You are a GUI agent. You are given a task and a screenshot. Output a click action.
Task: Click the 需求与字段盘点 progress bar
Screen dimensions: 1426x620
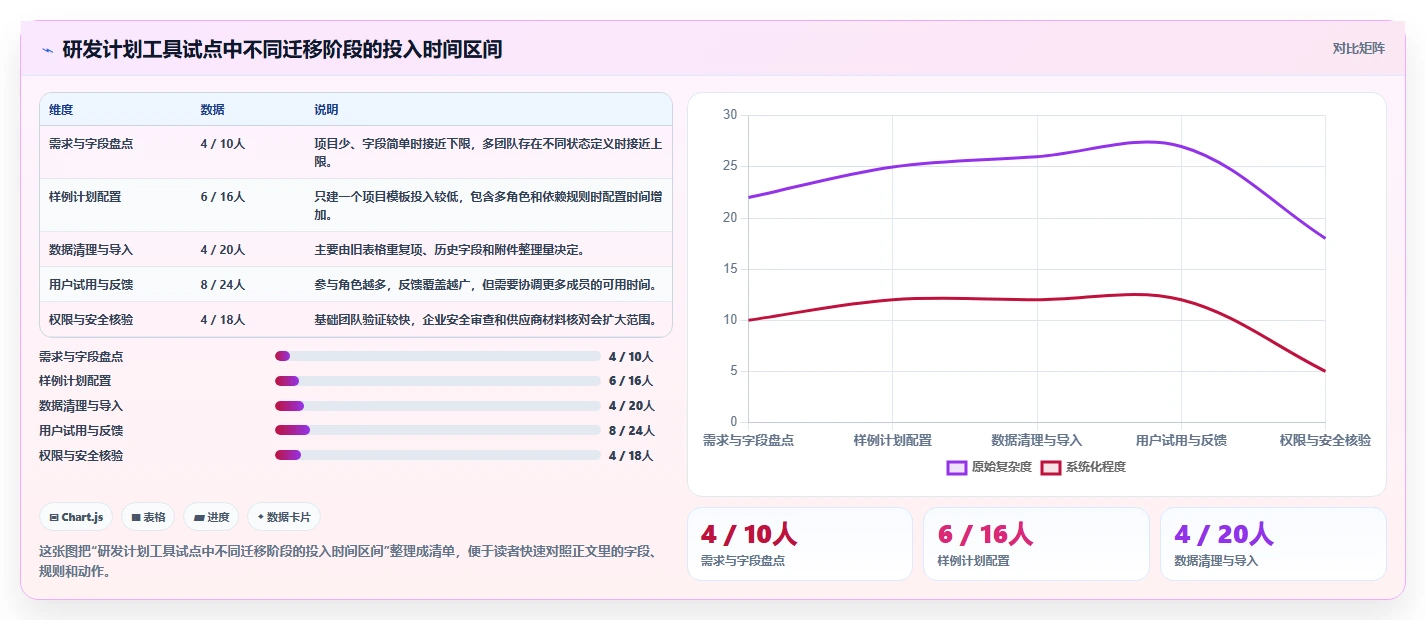(x=438, y=356)
